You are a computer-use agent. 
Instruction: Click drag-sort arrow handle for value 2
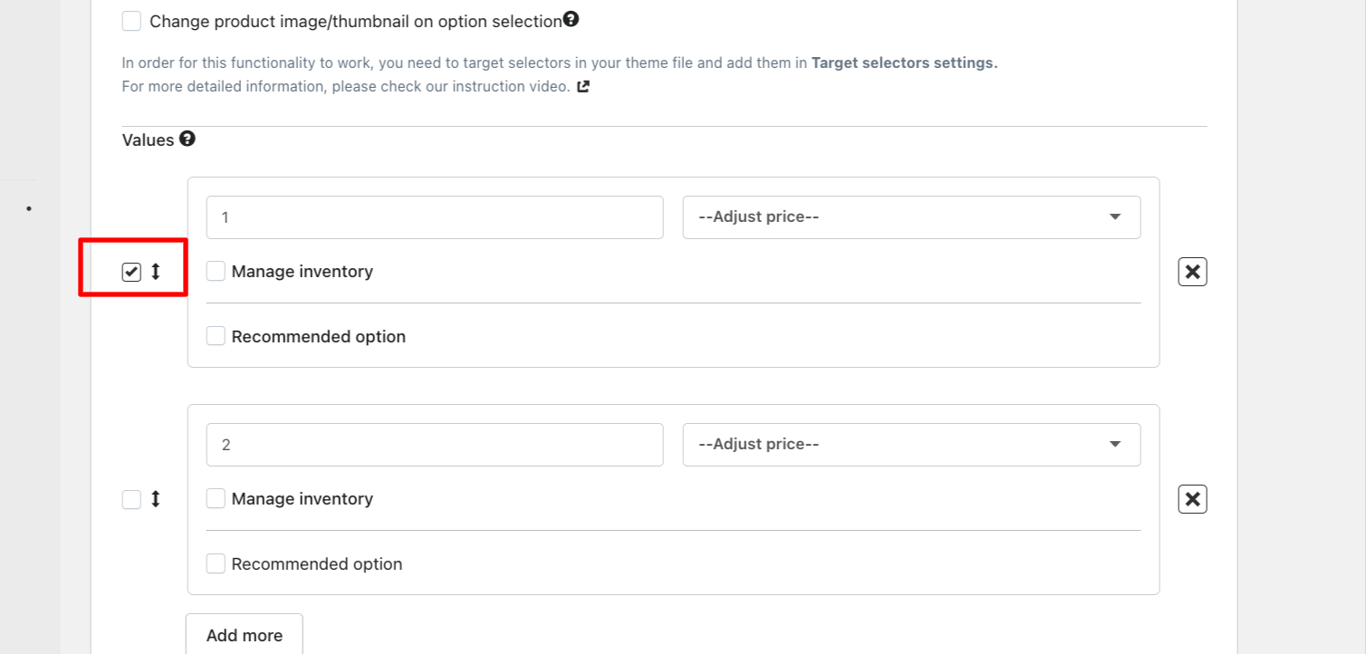(156, 499)
